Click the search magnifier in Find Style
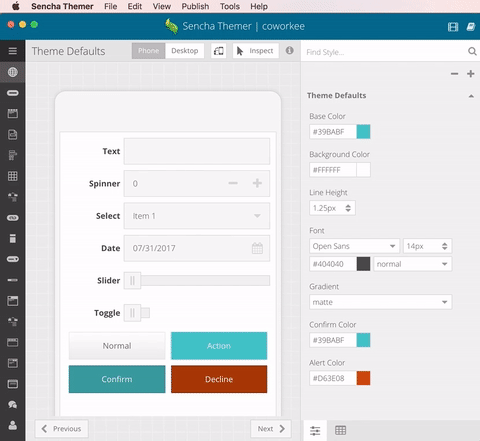The width and height of the screenshot is (480, 441). (472, 51)
